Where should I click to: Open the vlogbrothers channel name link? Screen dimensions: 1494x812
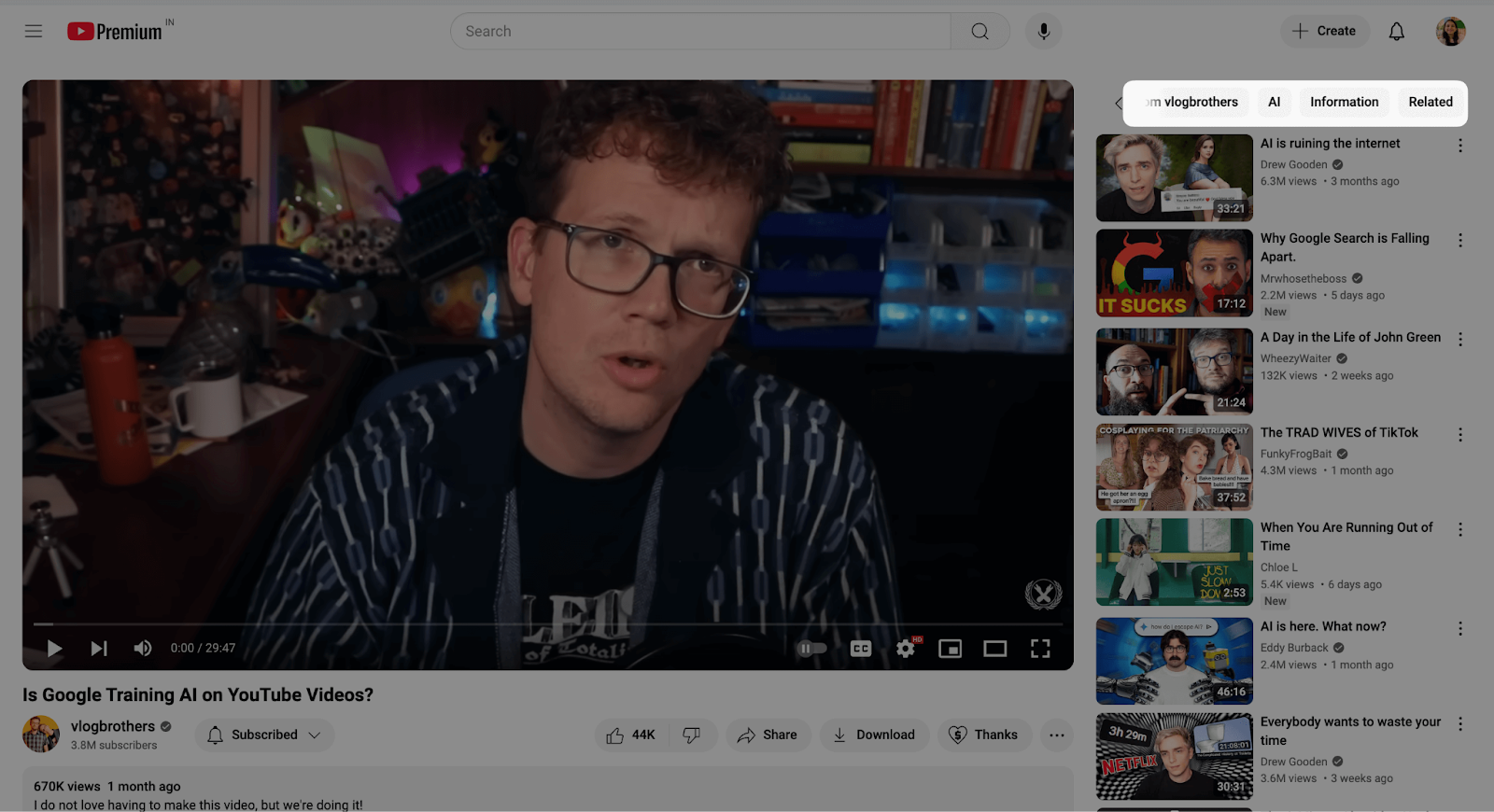tap(113, 726)
